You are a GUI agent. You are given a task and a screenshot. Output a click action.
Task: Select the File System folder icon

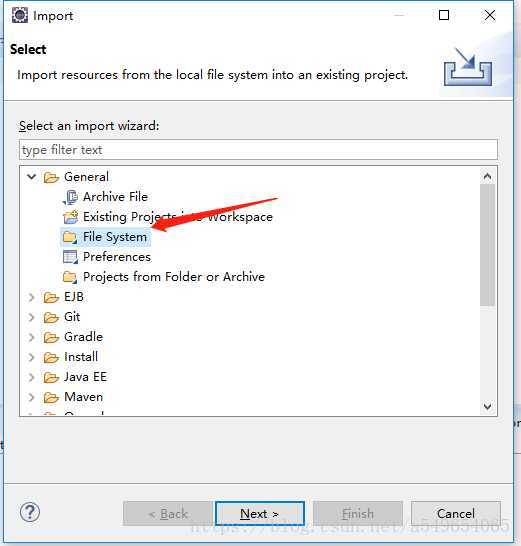[x=70, y=237]
